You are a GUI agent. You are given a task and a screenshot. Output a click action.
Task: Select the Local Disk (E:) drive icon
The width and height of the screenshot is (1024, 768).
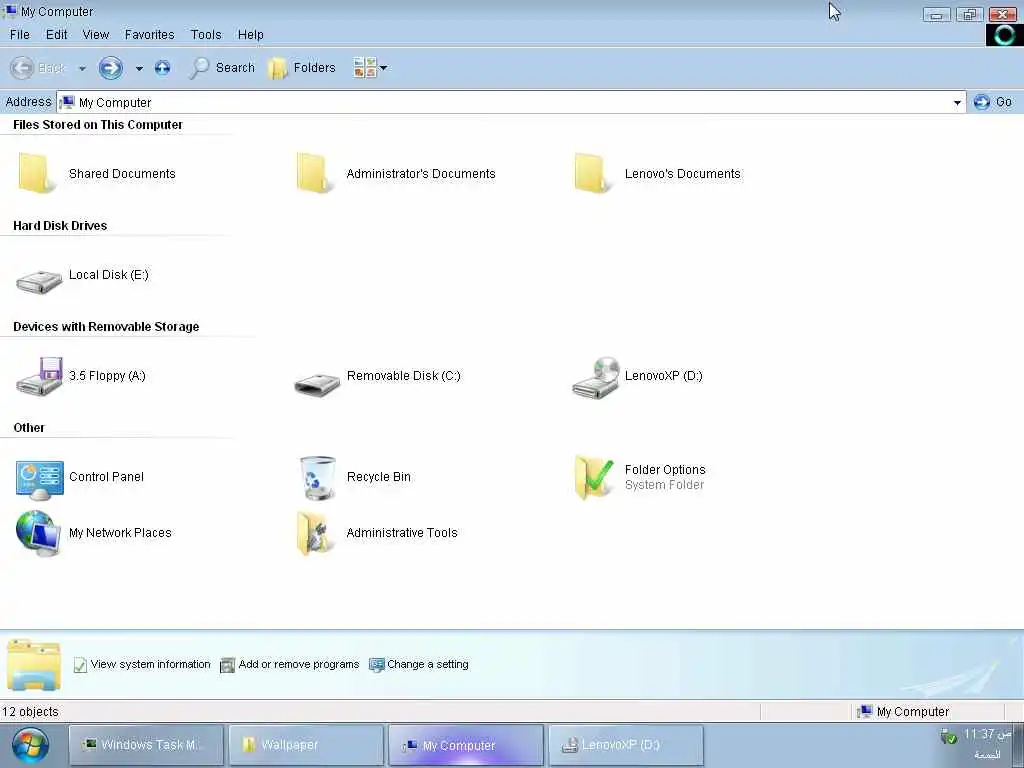[39, 281]
